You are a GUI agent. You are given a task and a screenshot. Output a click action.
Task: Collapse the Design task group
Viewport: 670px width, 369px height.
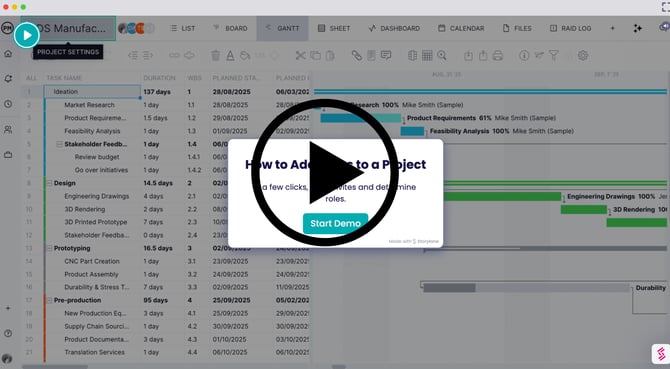tap(49, 183)
